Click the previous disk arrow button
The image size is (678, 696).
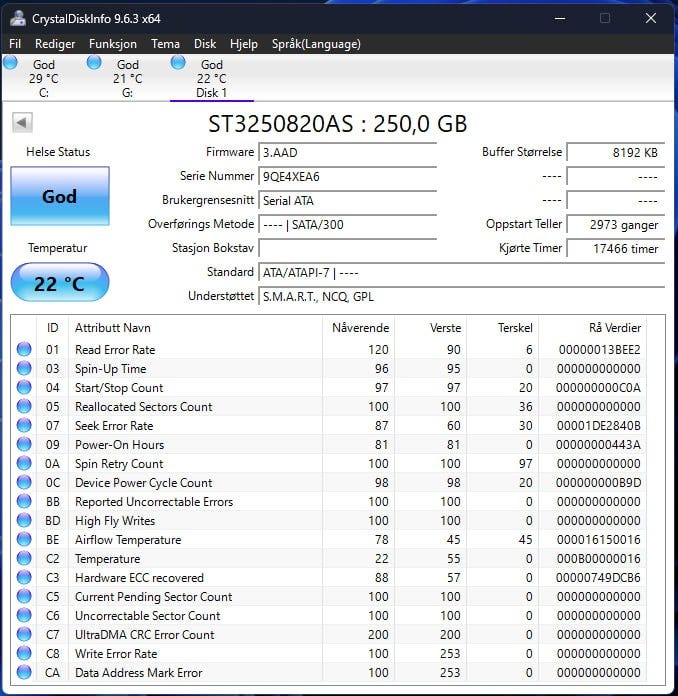click(22, 122)
